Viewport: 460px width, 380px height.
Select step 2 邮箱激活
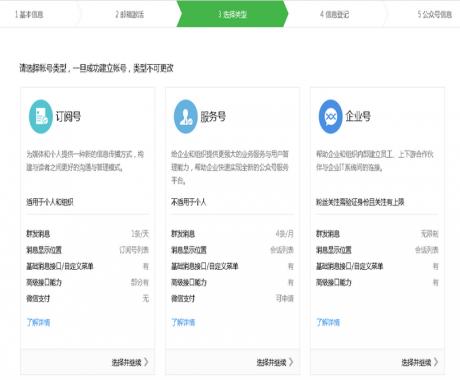[130, 15]
